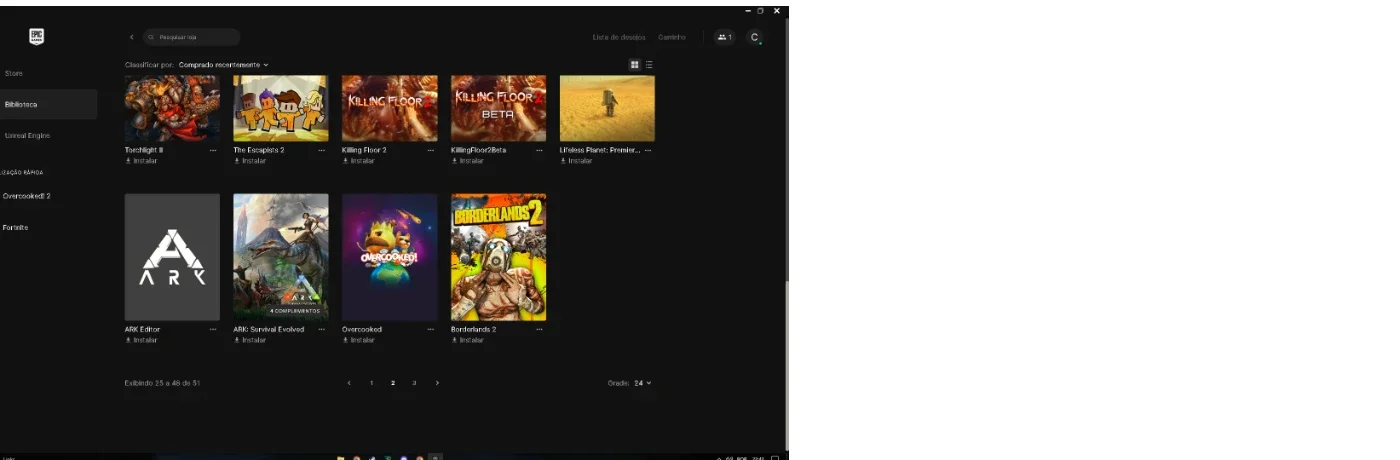Click the file explorer icon in taskbar

tap(341, 458)
